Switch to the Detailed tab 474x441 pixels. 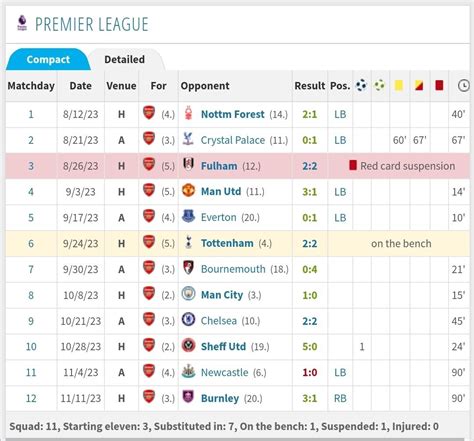tap(125, 59)
